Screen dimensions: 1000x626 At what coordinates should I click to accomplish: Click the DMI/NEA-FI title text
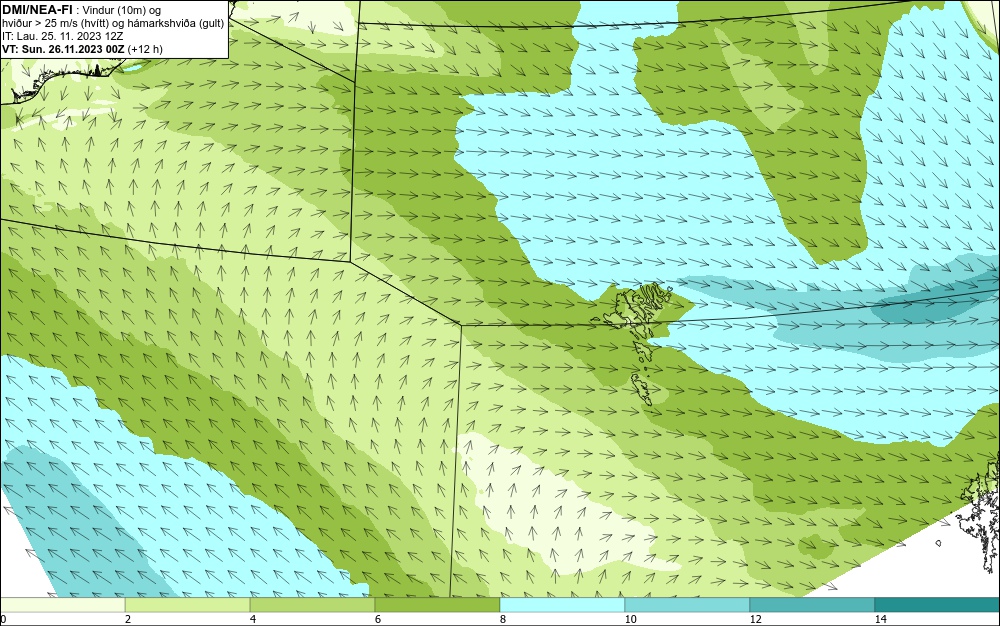pos(36,10)
